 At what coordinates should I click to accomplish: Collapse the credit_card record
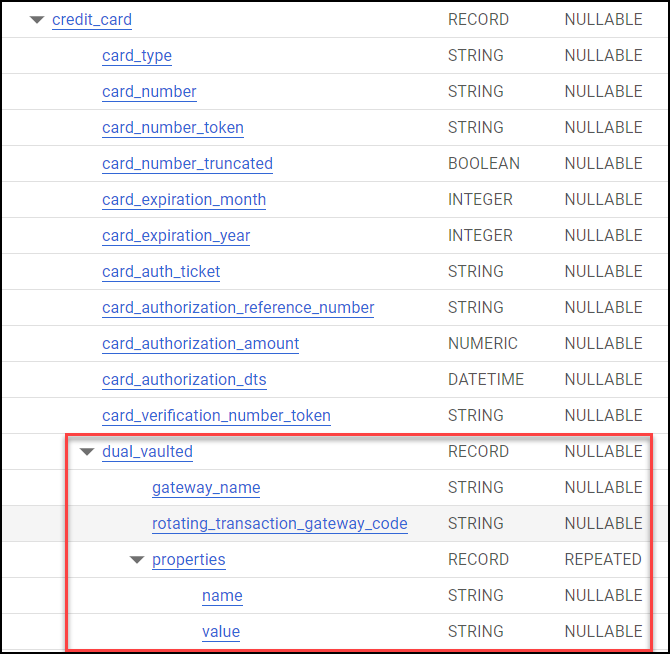[x=37, y=20]
